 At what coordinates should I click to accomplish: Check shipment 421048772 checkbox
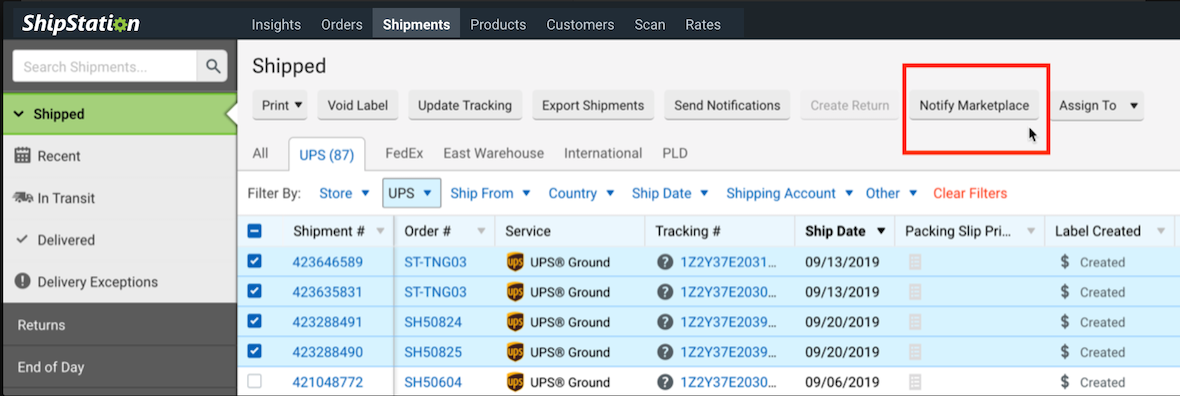point(254,382)
